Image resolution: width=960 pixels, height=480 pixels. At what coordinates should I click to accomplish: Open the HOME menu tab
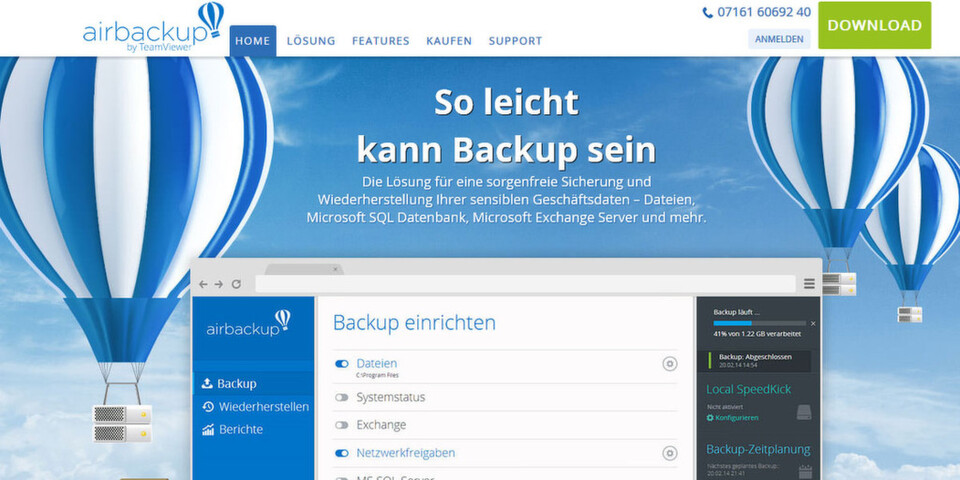tap(253, 41)
